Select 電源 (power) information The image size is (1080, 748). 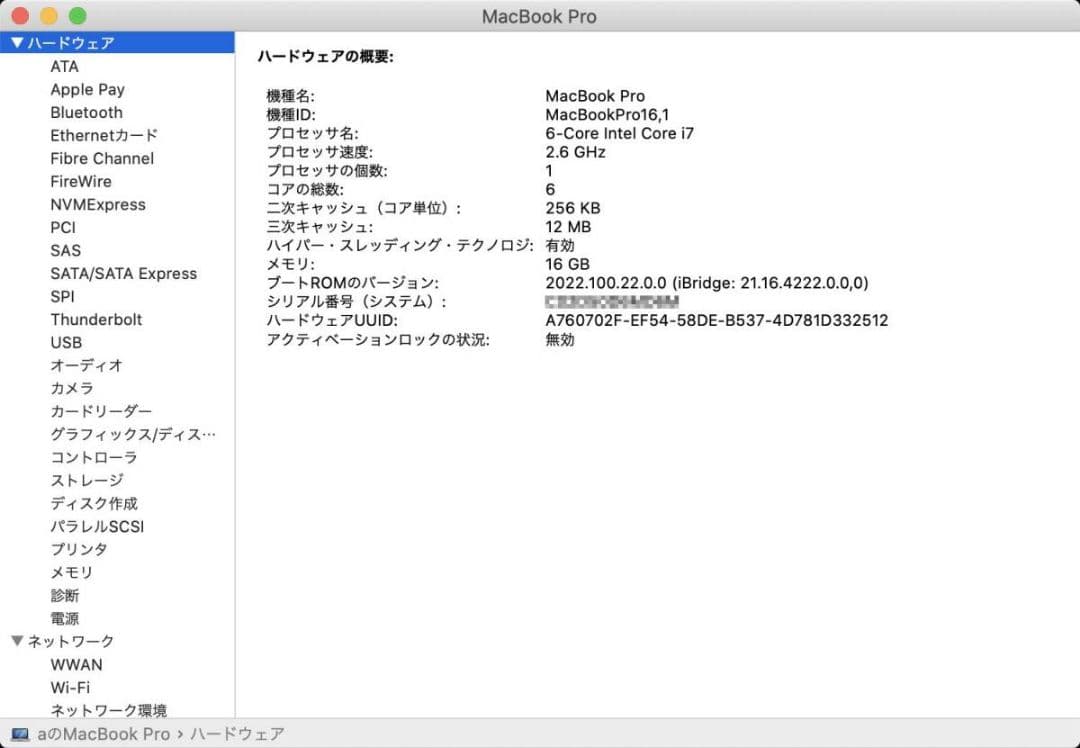[x=64, y=618]
